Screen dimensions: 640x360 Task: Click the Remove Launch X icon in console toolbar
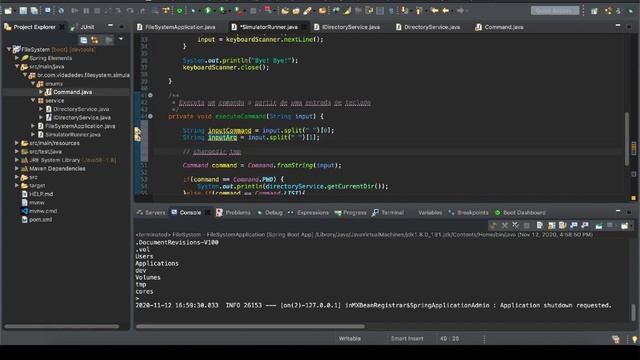504,225
